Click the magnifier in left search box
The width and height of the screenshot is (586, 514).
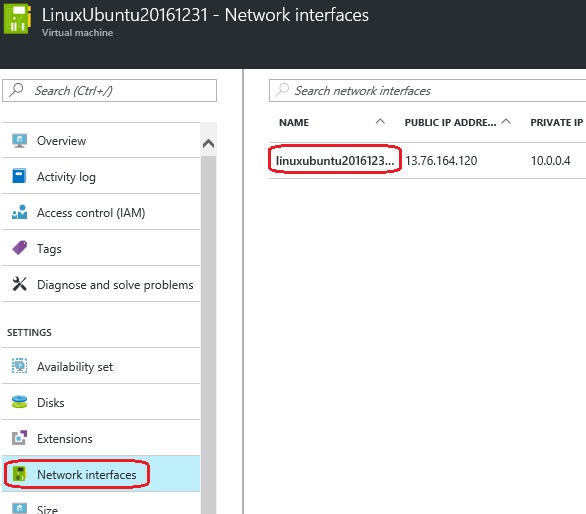click(16, 90)
